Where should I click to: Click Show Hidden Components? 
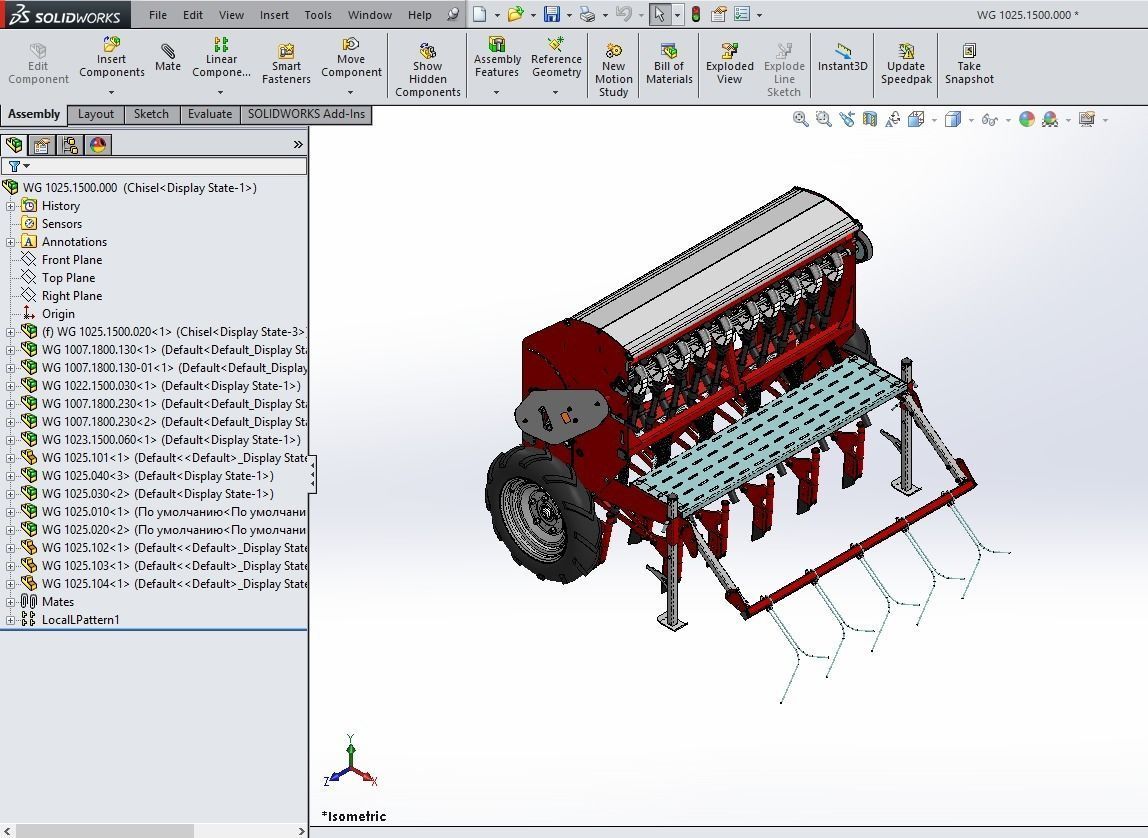(428, 70)
